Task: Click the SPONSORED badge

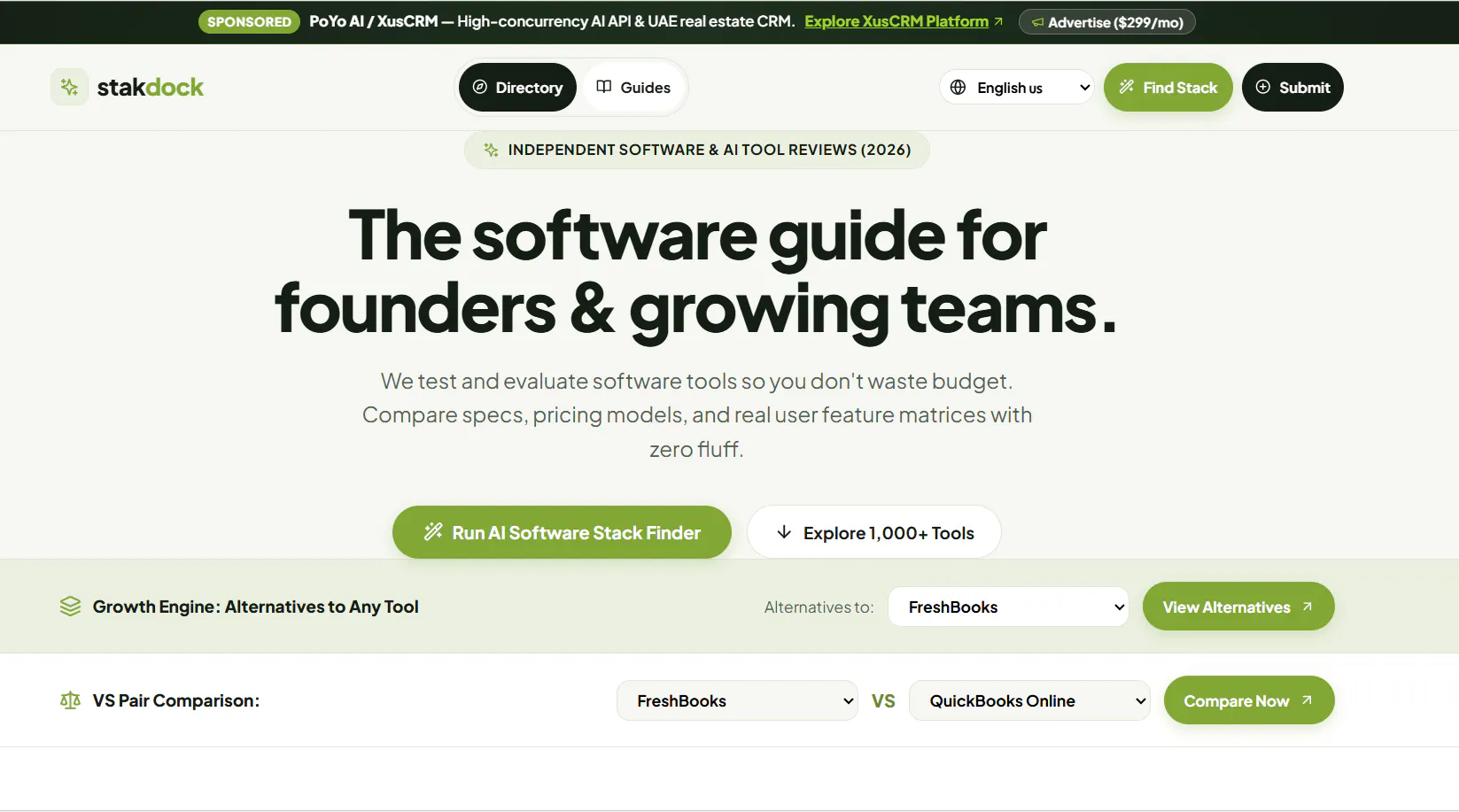Action: click(249, 21)
